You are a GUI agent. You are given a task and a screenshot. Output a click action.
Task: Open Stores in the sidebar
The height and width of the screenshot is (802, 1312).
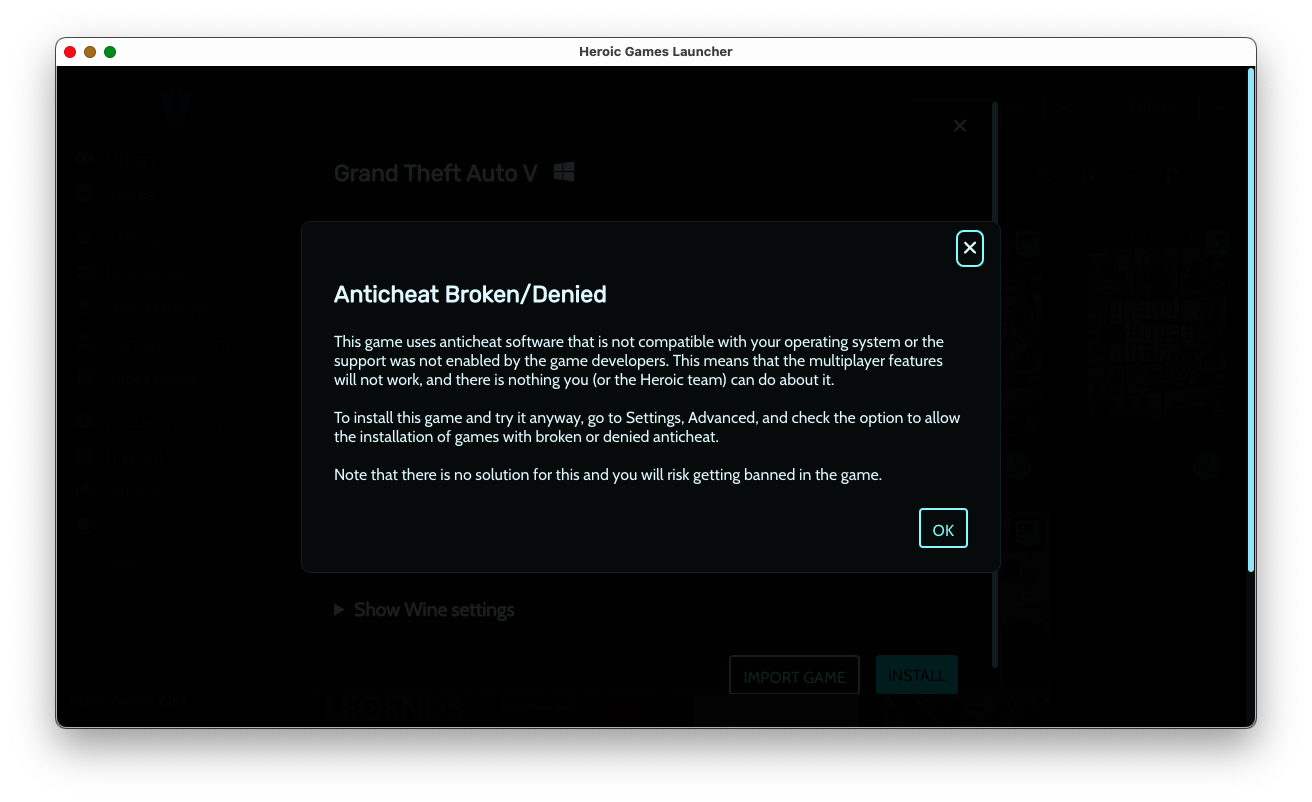point(115,194)
